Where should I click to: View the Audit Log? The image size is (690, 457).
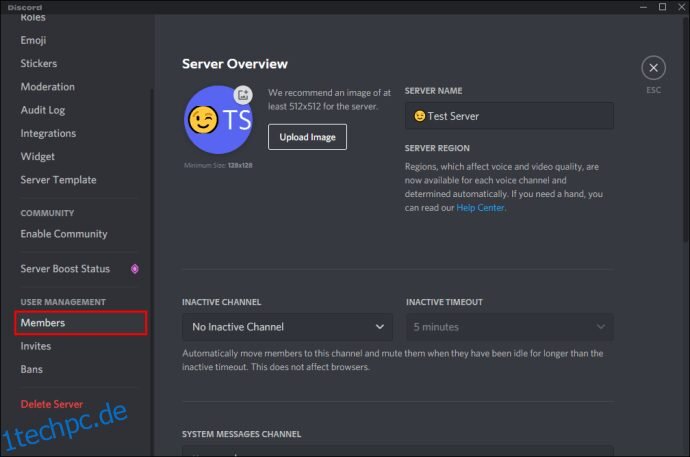point(43,110)
